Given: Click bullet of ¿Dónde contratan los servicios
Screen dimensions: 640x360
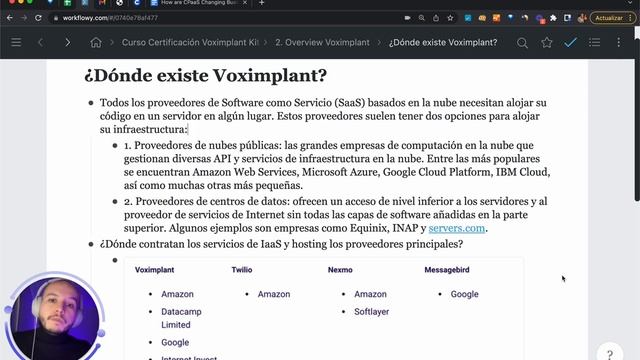Looking at the screenshot, I should click(x=91, y=244).
